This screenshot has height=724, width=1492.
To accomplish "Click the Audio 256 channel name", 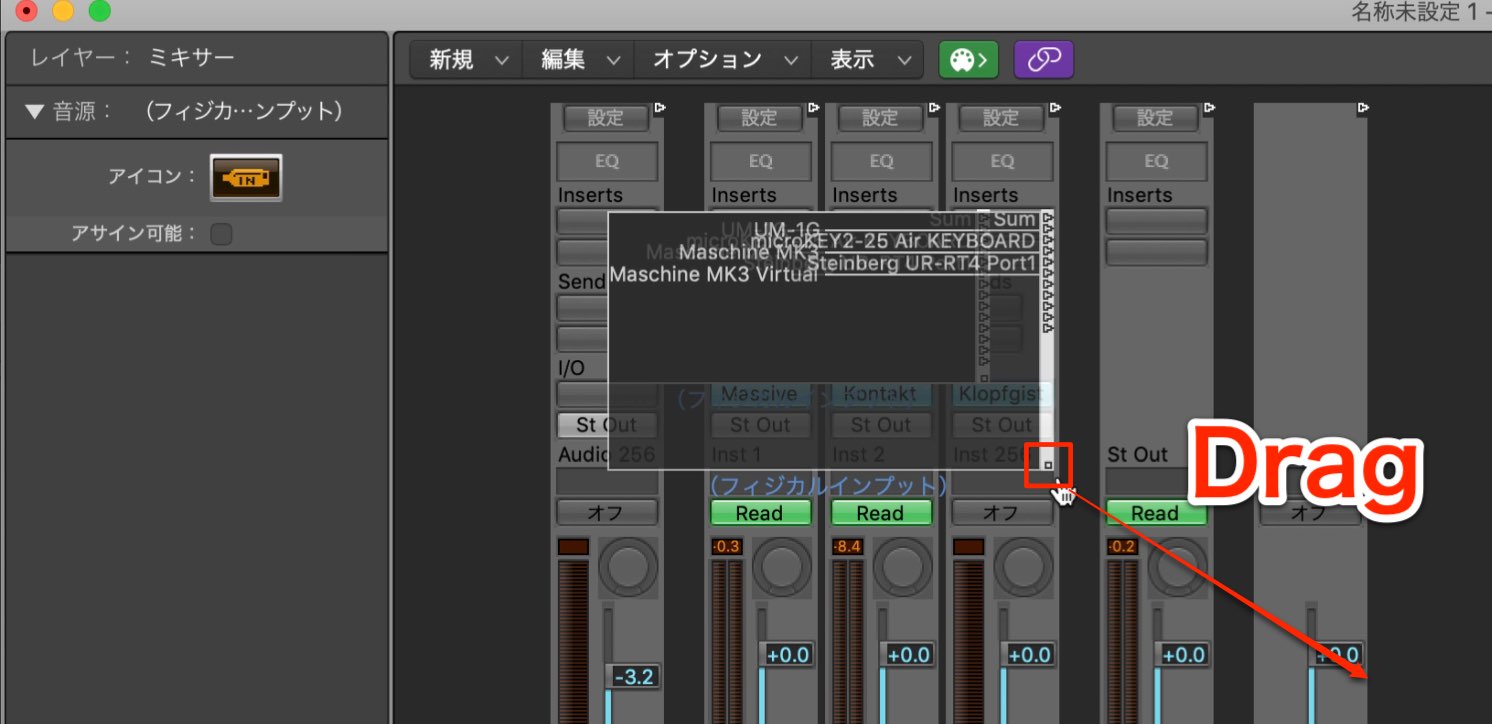I will pyautogui.click(x=606, y=455).
